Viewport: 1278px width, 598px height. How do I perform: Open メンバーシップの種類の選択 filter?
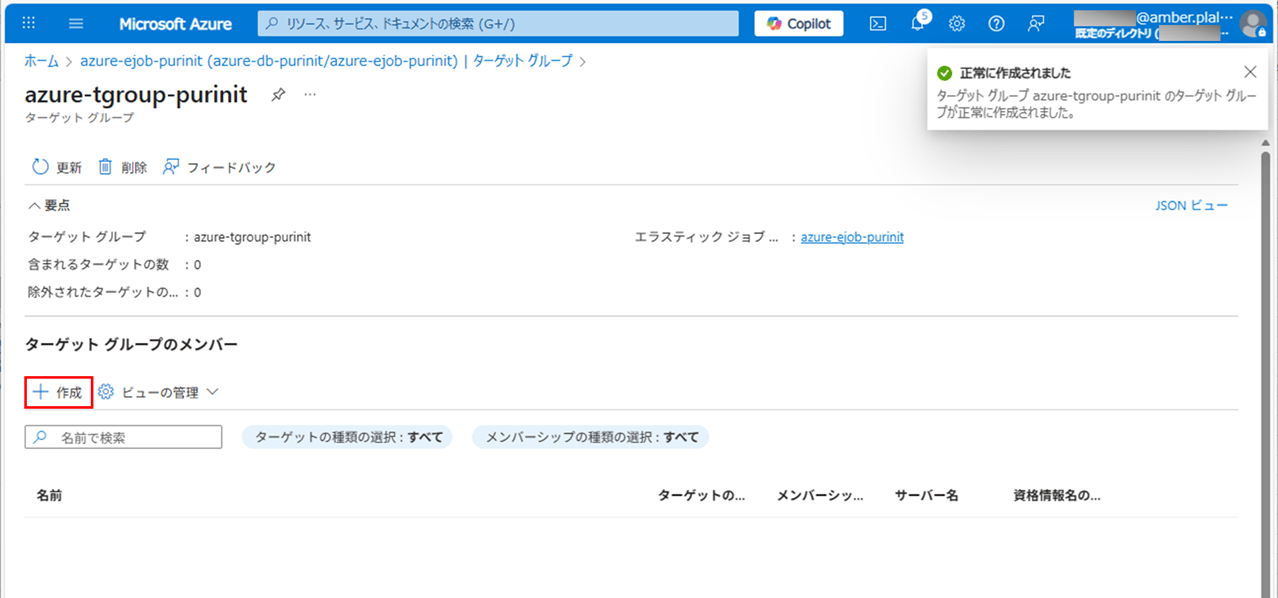coord(590,437)
